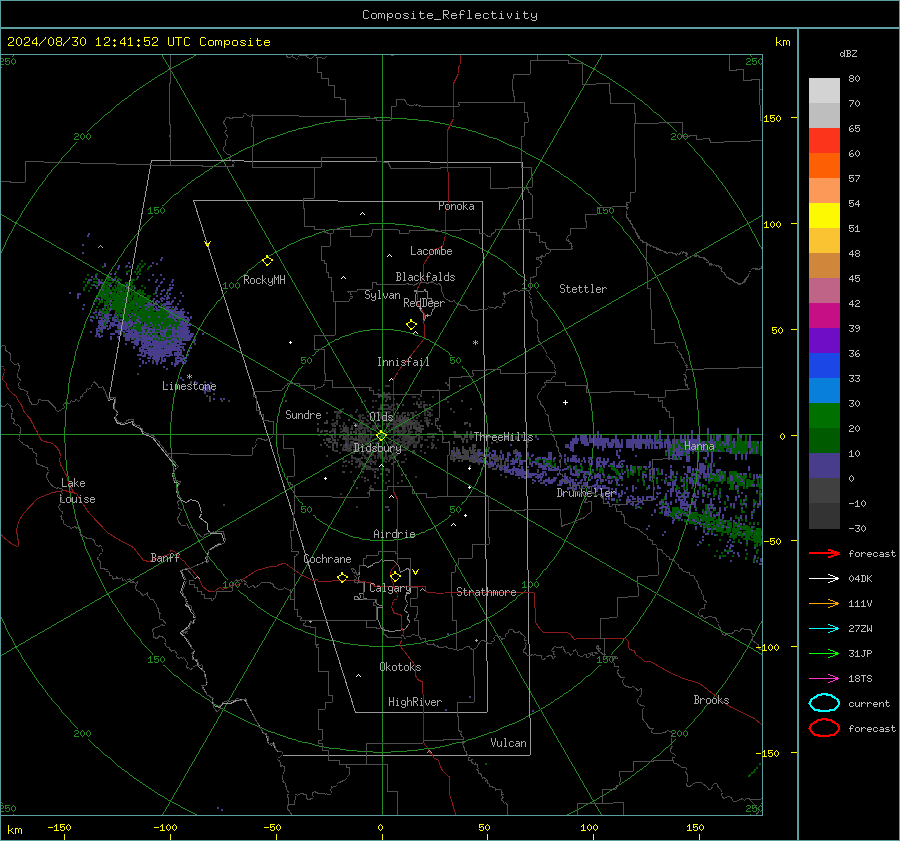Image resolution: width=900 pixels, height=841 pixels.
Task: Click the magenta 18TS arrow icon
Action: tap(824, 679)
